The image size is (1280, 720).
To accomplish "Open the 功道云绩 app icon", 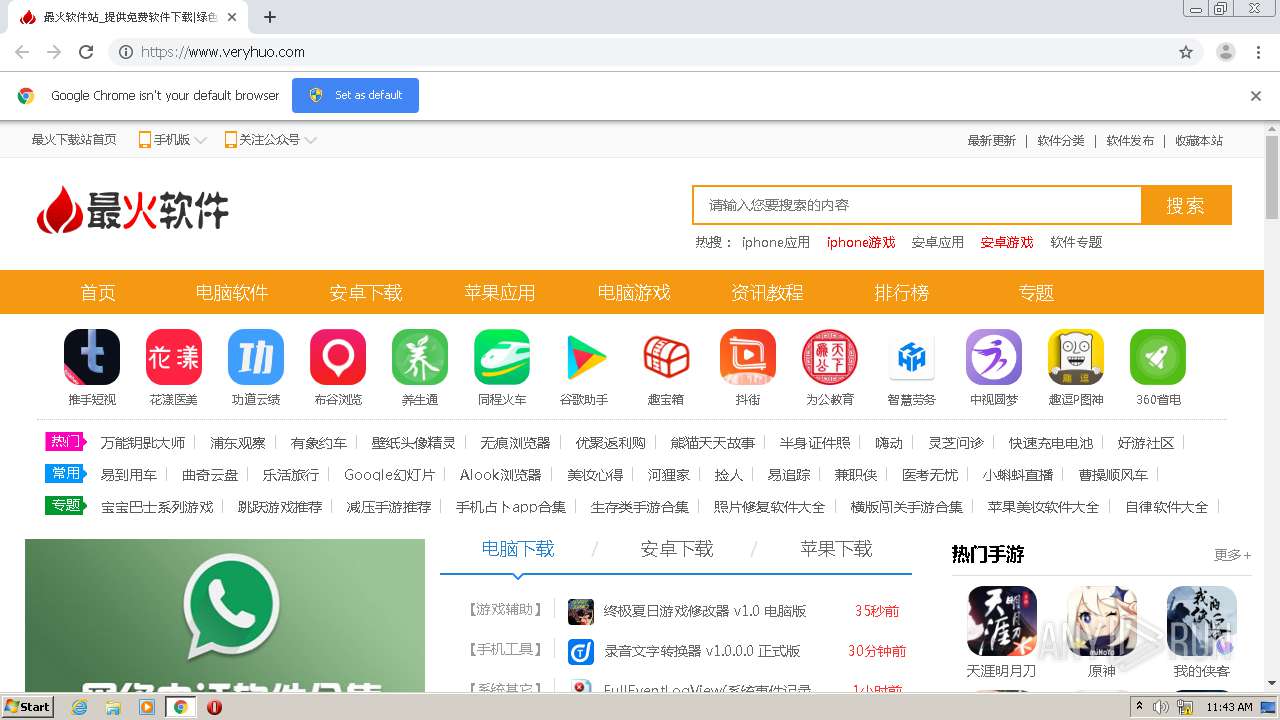I will pyautogui.click(x=256, y=357).
